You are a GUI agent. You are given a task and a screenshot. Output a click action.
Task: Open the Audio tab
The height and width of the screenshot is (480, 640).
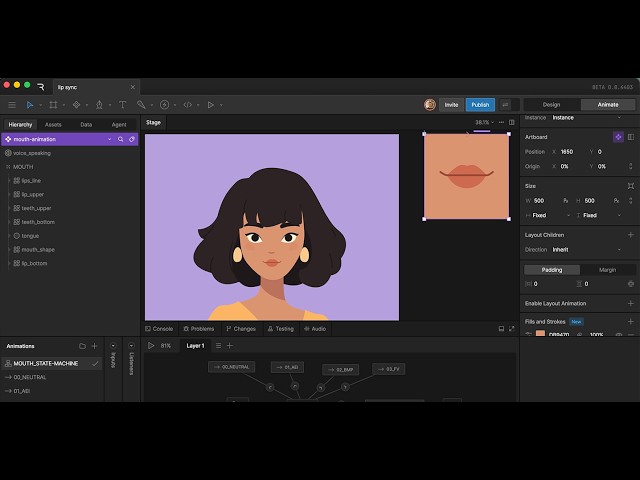coord(315,329)
